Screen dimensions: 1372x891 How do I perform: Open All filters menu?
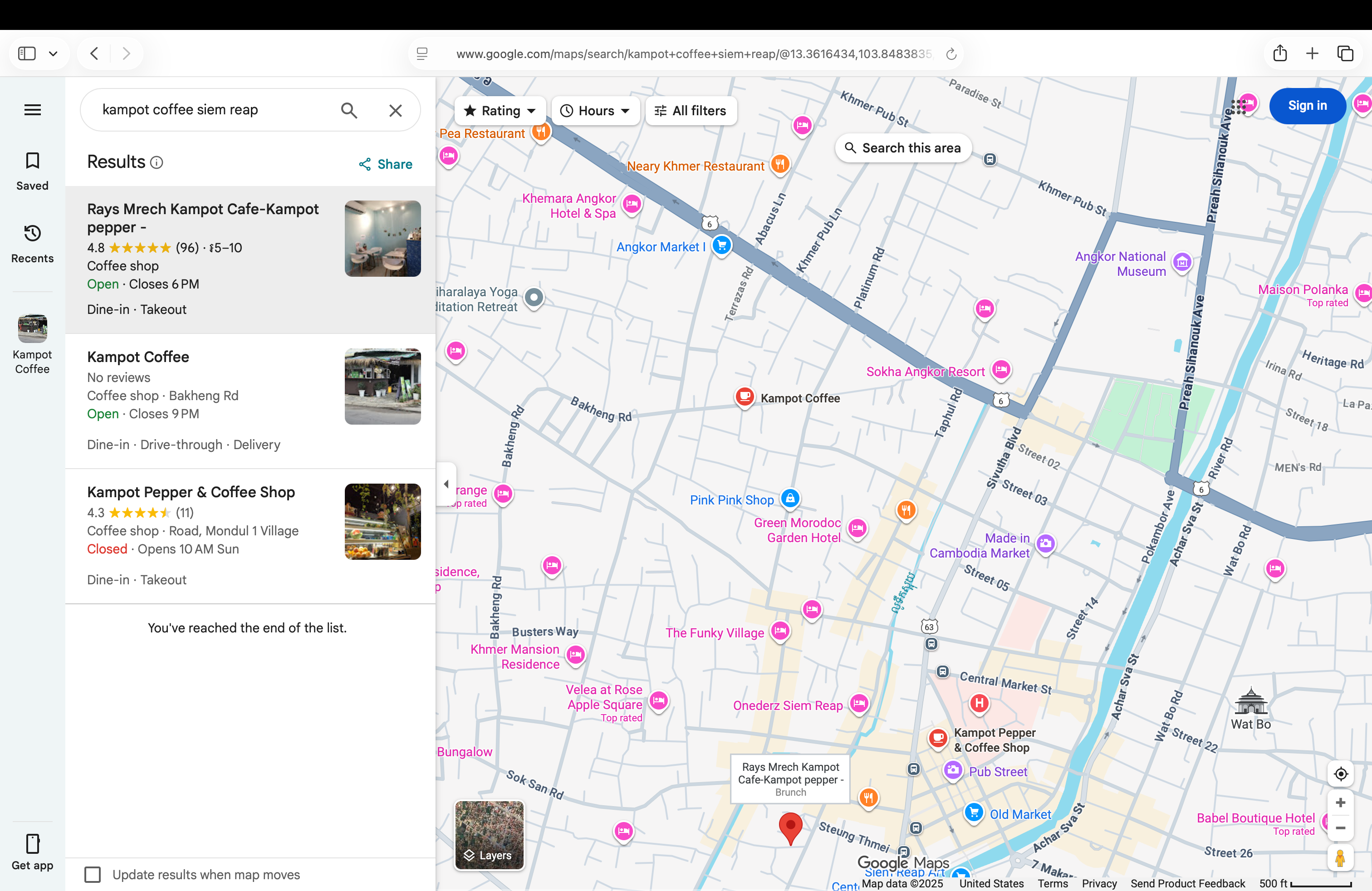(691, 111)
